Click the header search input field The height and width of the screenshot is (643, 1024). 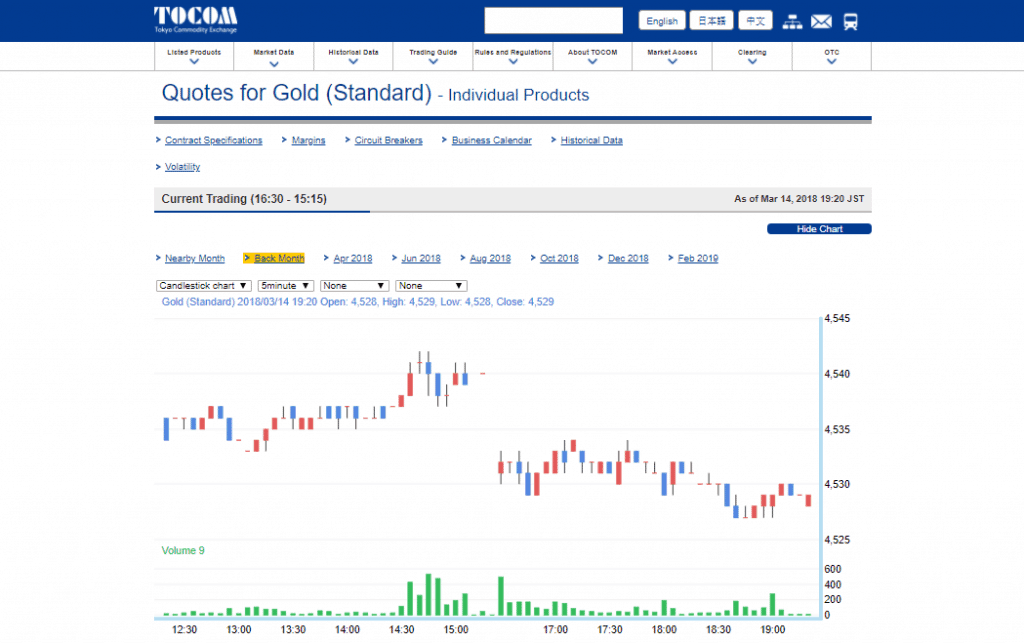click(x=554, y=20)
